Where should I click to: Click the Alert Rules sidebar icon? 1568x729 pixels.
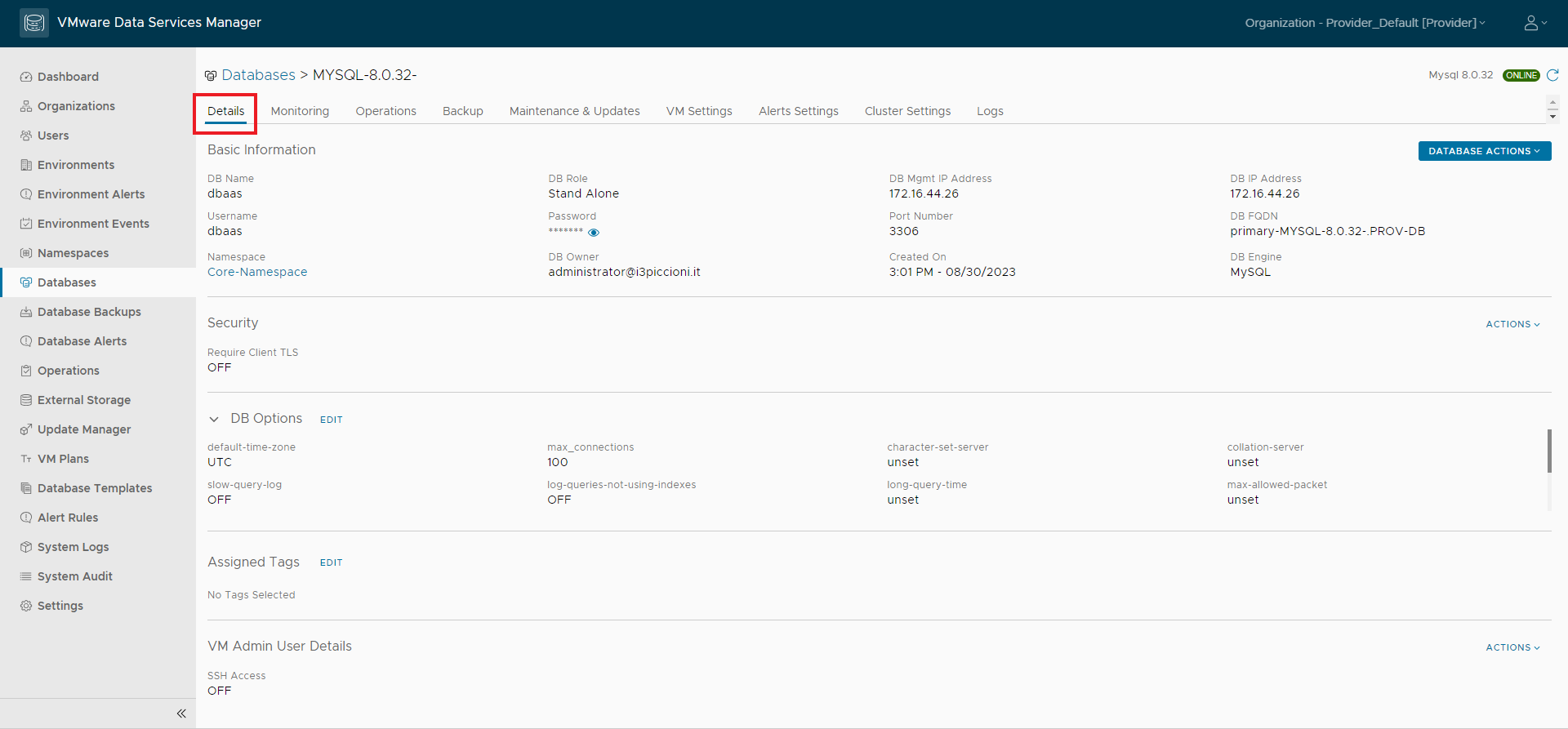tap(26, 518)
